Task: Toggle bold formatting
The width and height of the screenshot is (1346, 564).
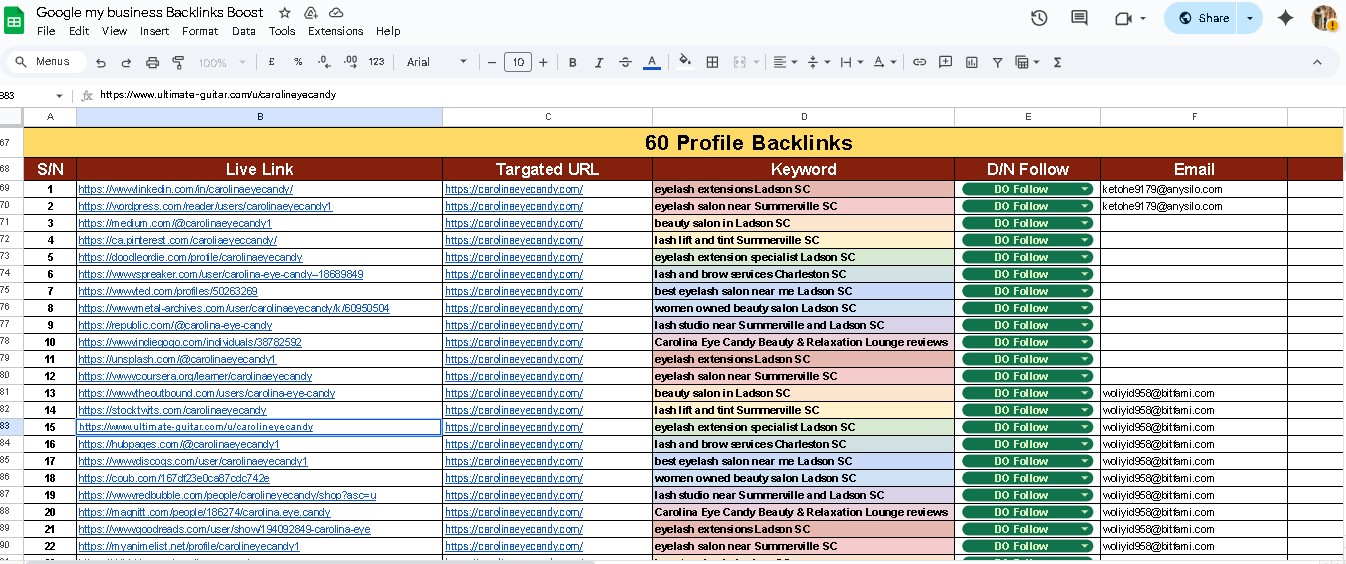Action: click(x=573, y=62)
